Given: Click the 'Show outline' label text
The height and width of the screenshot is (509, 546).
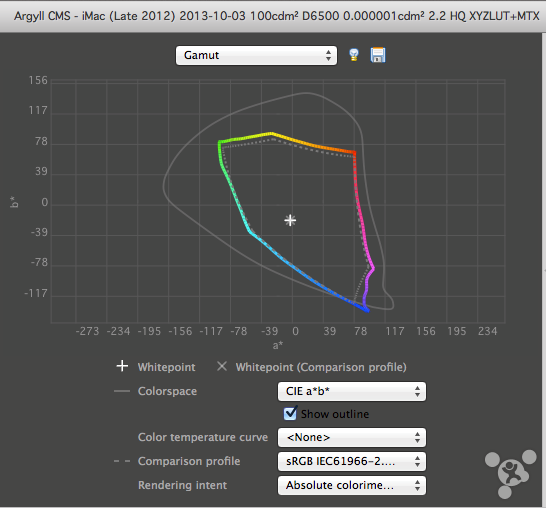Looking at the screenshot, I should [x=335, y=414].
